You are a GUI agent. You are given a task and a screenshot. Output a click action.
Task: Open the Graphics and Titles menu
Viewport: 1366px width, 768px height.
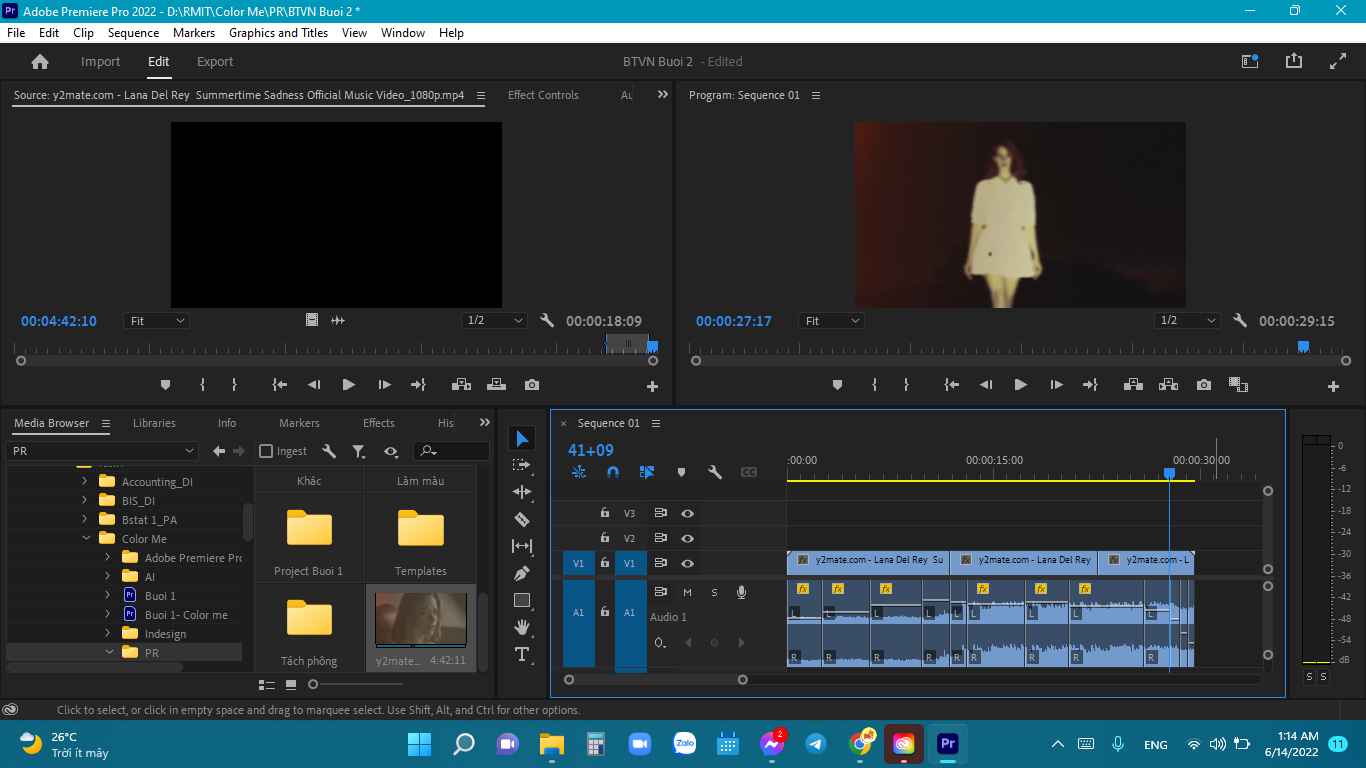click(x=278, y=33)
